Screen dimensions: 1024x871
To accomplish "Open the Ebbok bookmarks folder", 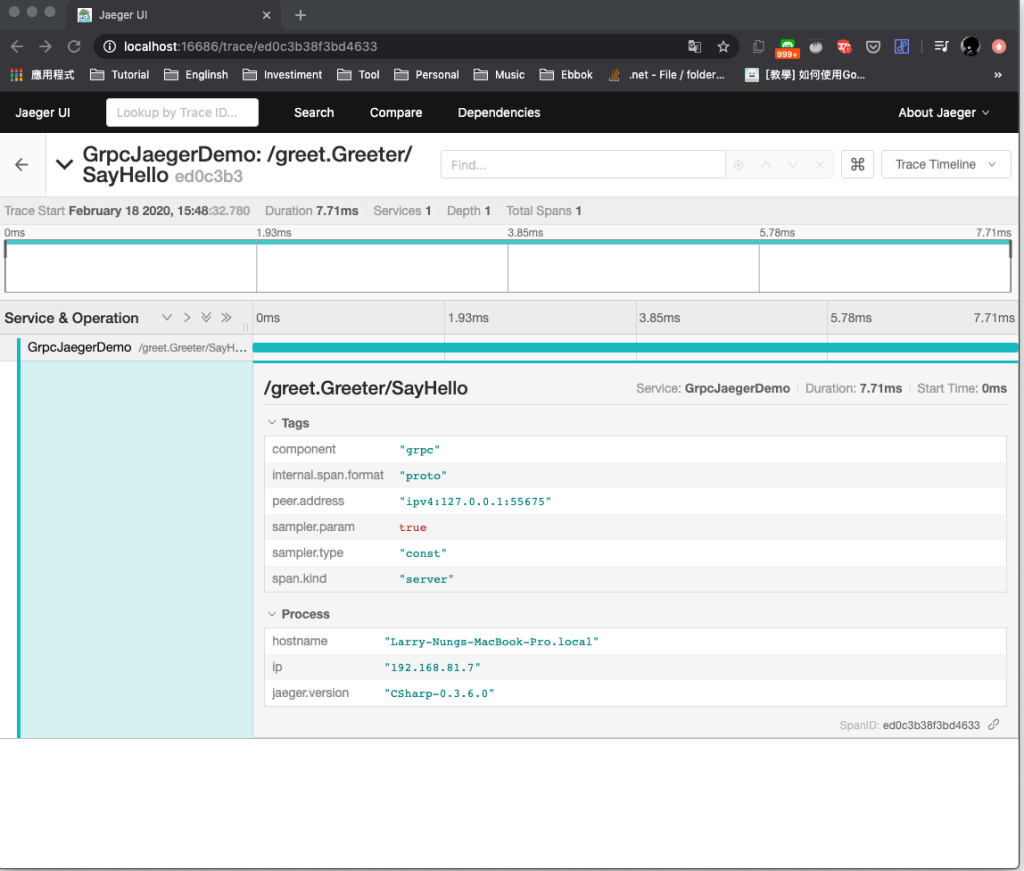I will [x=566, y=74].
